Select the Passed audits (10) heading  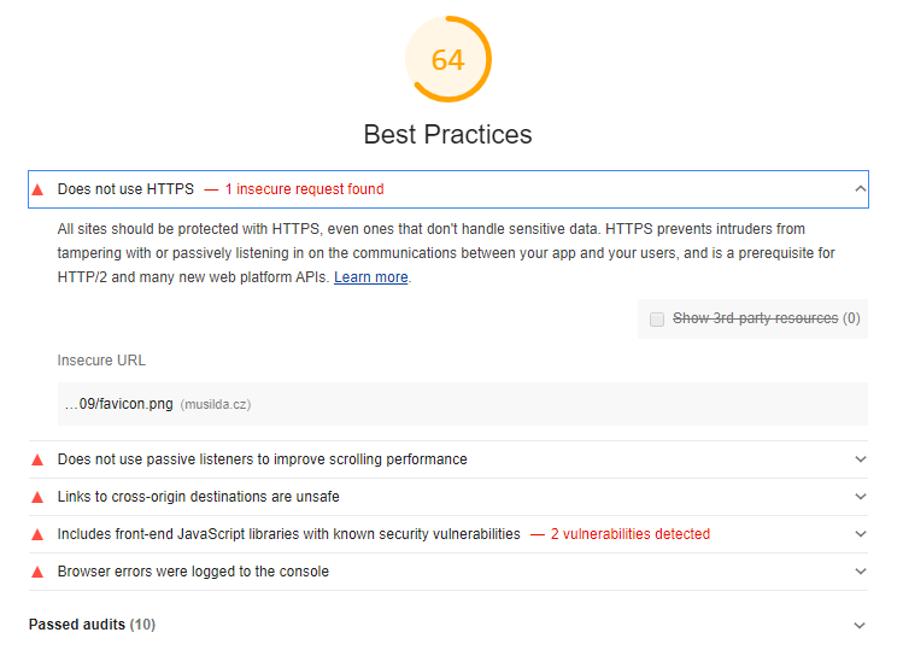[92, 625]
